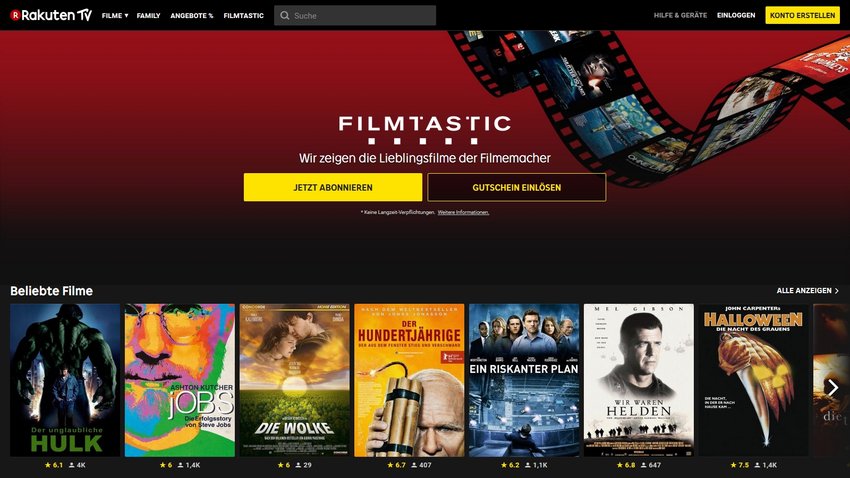This screenshot has width=850, height=478.
Task: Expand the Filme dropdown menu
Action: pyautogui.click(x=115, y=16)
